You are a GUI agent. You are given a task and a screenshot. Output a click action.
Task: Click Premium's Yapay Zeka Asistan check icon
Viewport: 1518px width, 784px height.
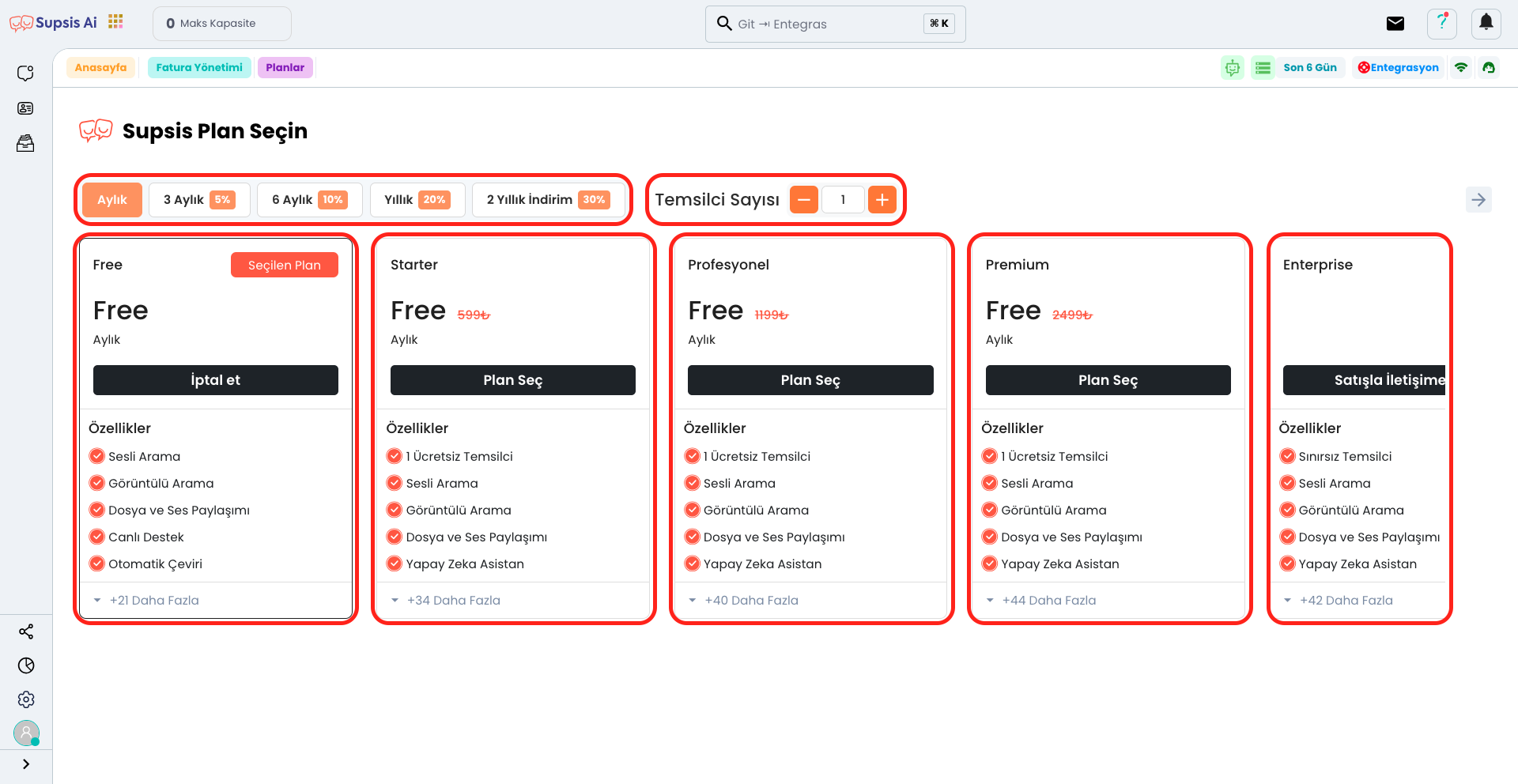click(x=990, y=563)
